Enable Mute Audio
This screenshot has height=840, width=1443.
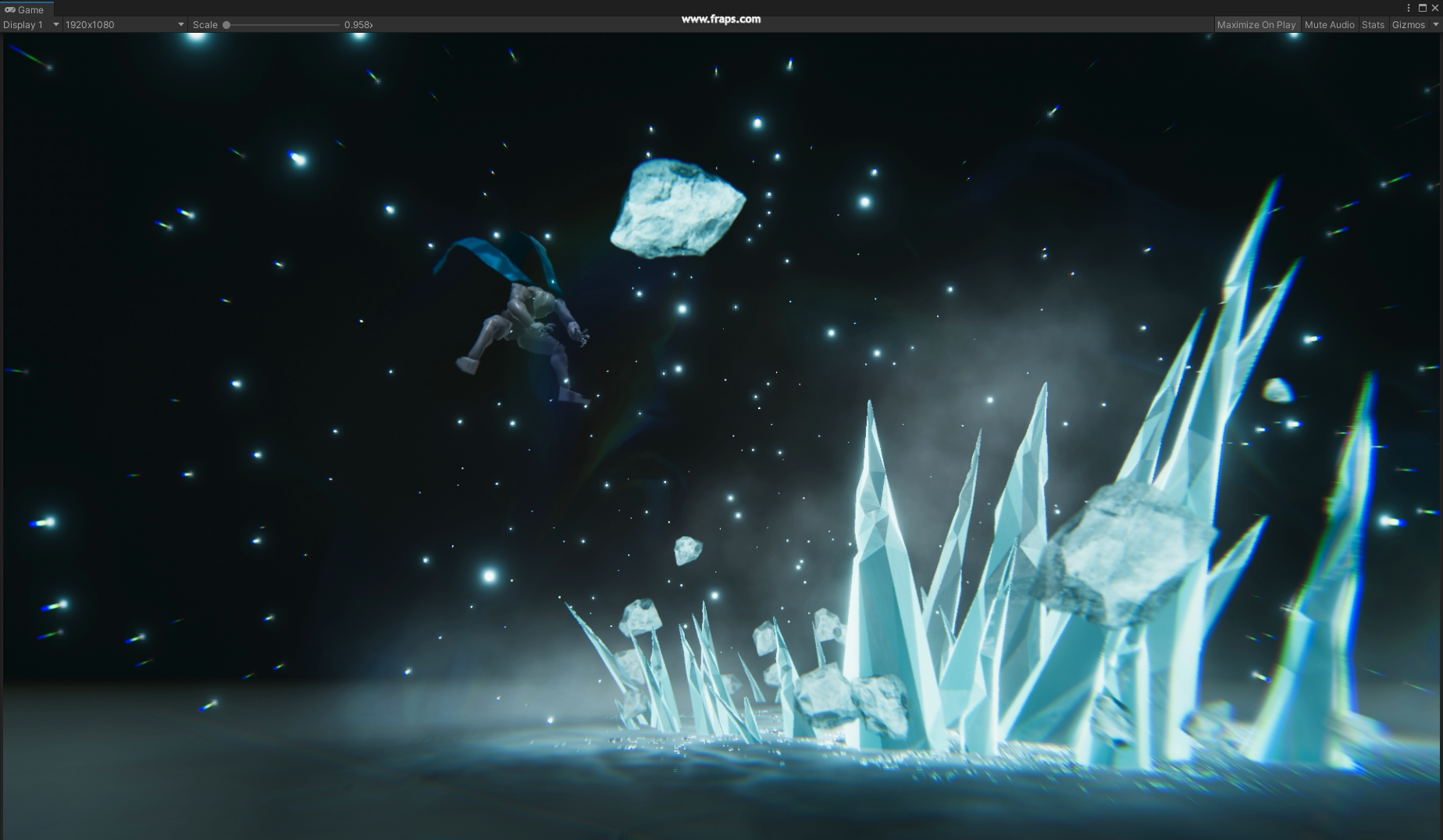coord(1329,25)
